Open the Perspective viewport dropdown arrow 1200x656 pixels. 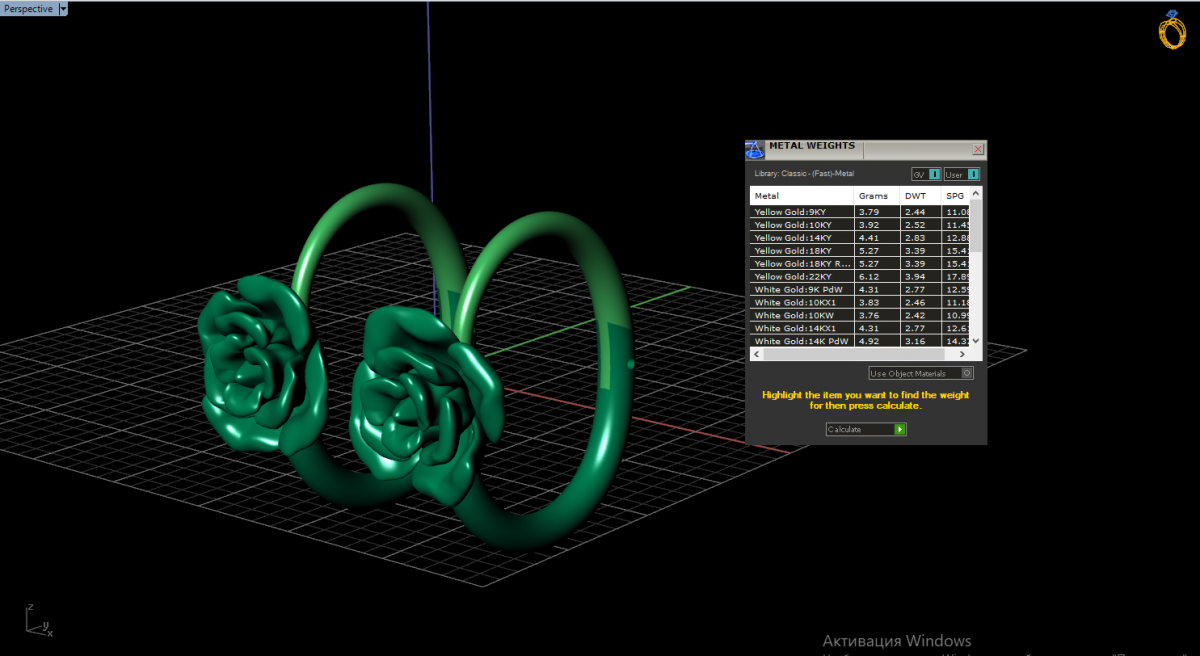coord(64,8)
